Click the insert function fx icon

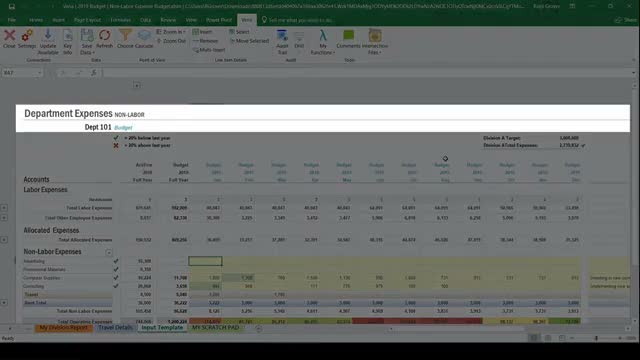click(x=94, y=73)
